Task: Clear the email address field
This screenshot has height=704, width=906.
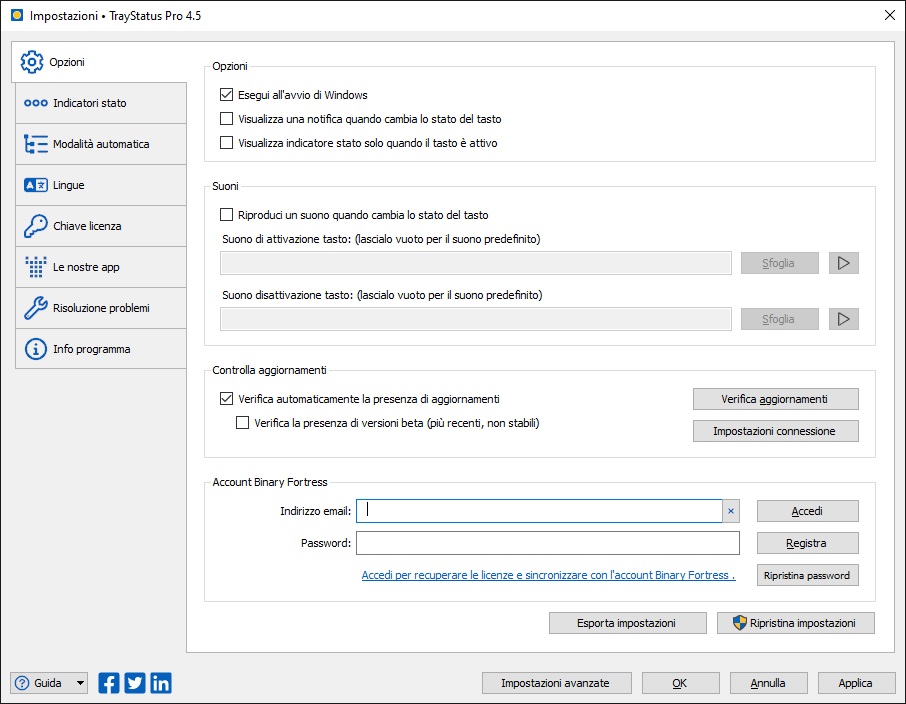Action: 731,511
